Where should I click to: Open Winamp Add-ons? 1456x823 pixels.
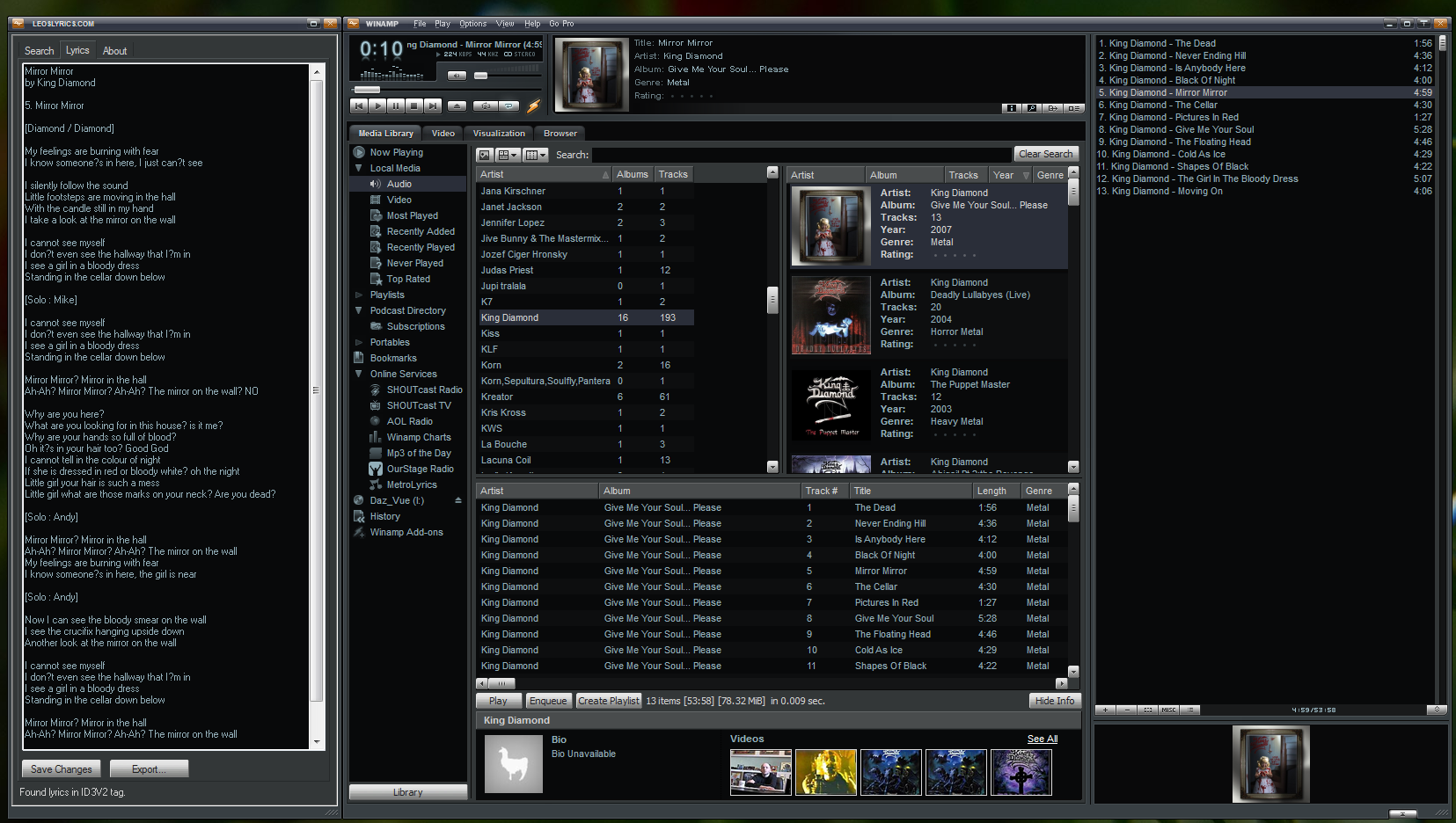pos(406,532)
